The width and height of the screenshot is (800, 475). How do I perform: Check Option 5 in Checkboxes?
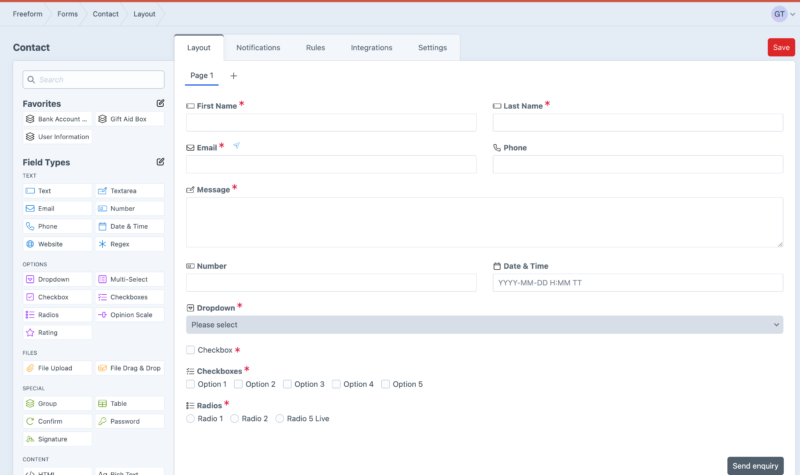click(x=385, y=384)
